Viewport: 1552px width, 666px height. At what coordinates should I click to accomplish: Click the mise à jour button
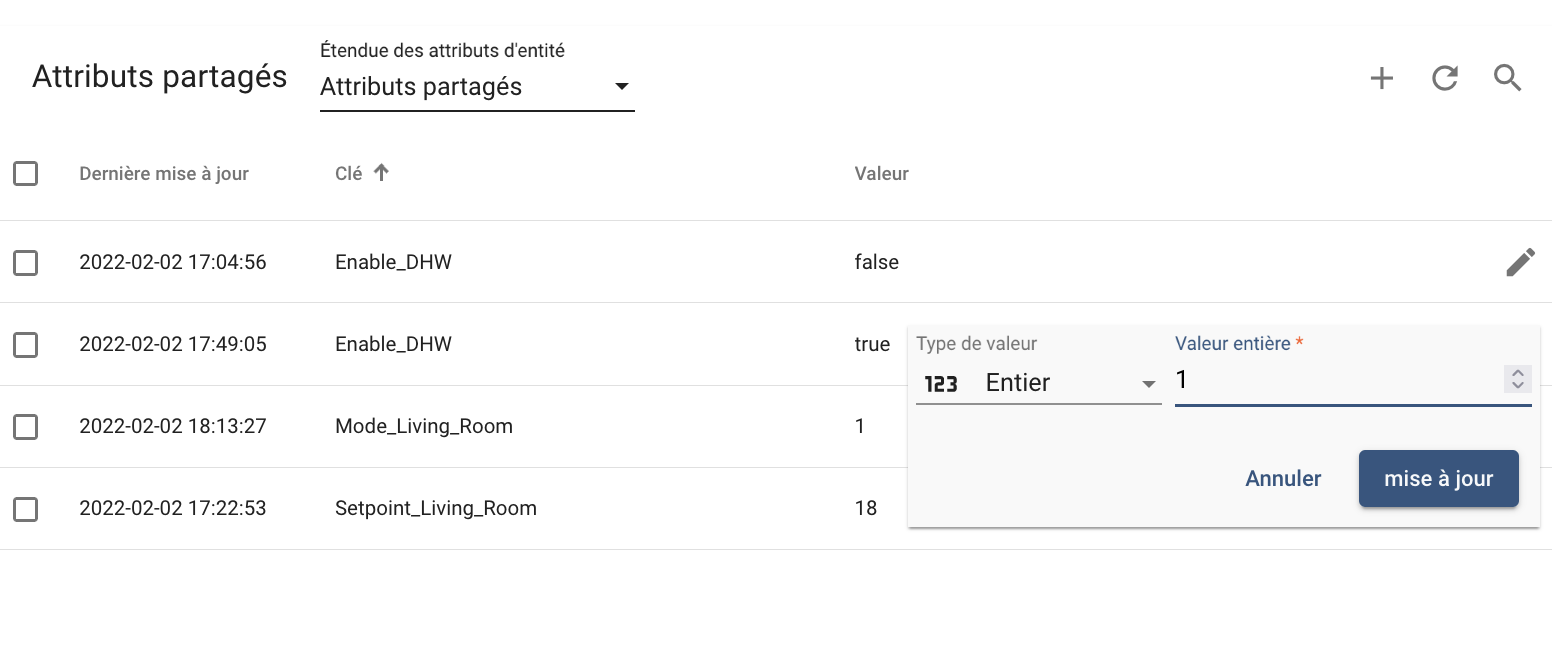click(1438, 479)
